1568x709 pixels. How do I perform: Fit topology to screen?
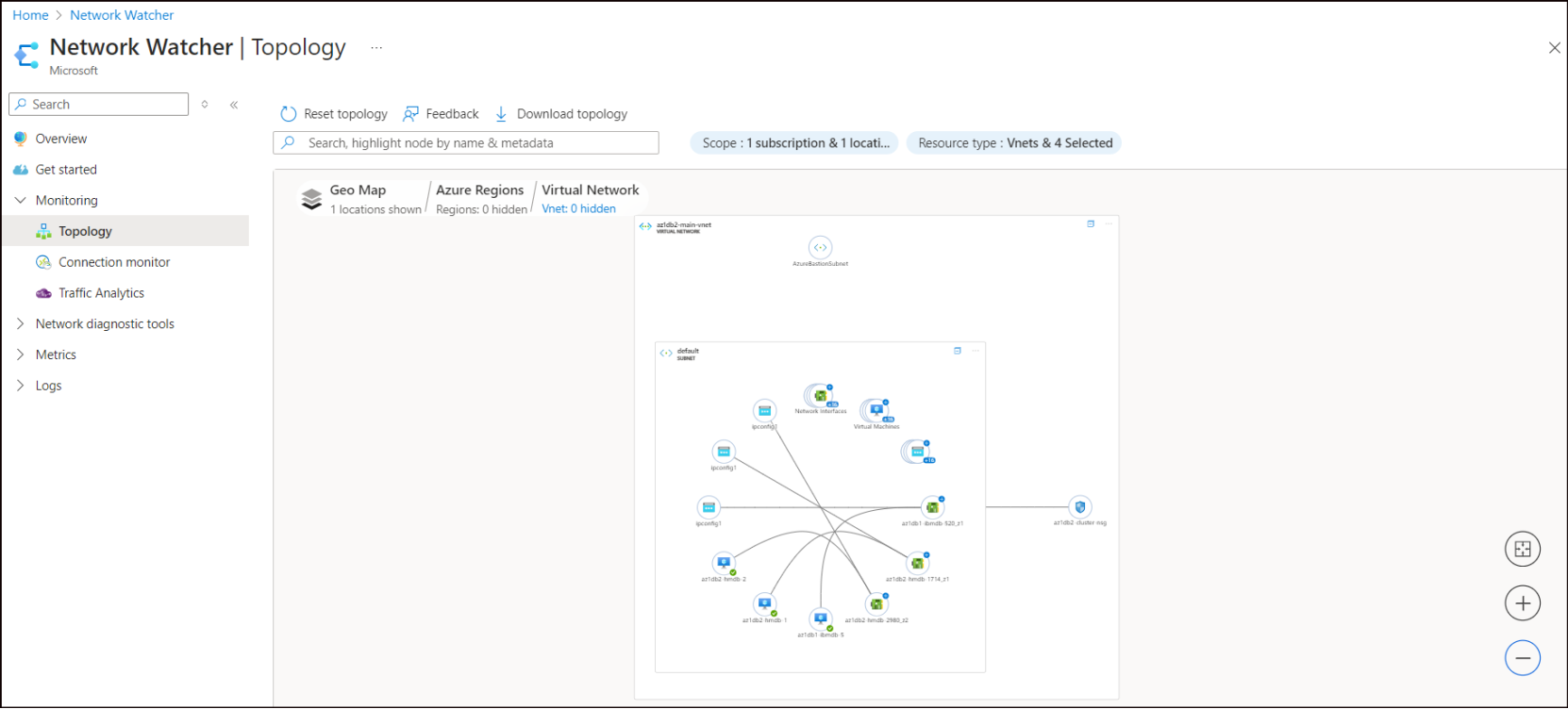(x=1523, y=549)
